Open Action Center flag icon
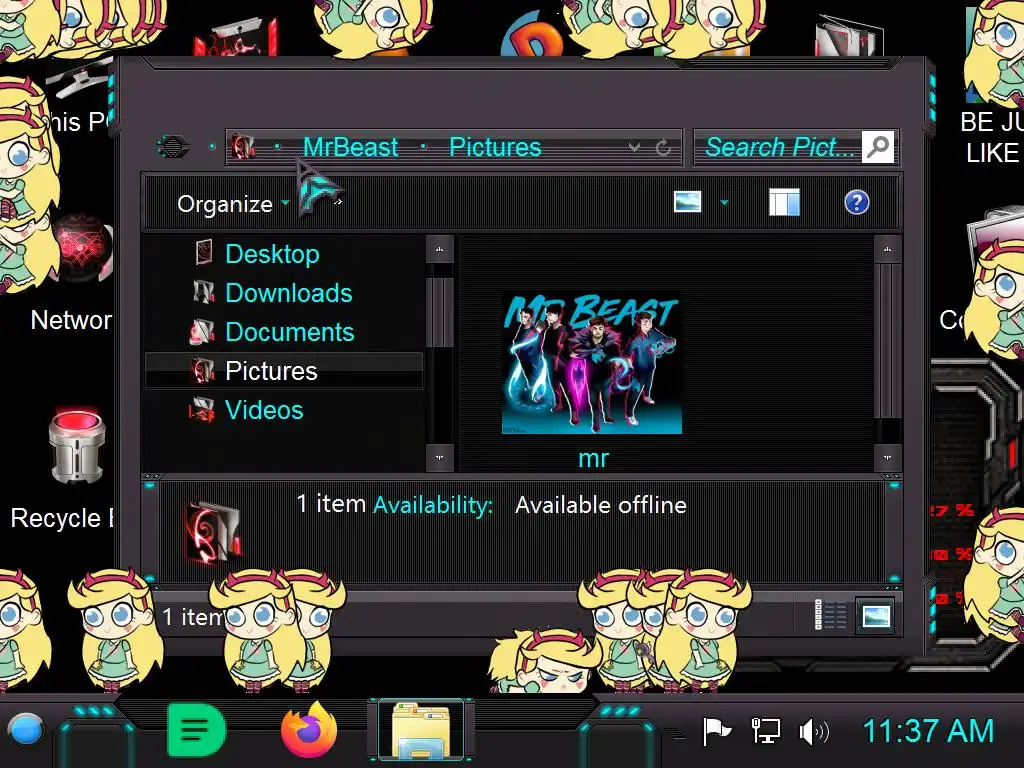Viewport: 1024px width, 768px height. [x=716, y=731]
